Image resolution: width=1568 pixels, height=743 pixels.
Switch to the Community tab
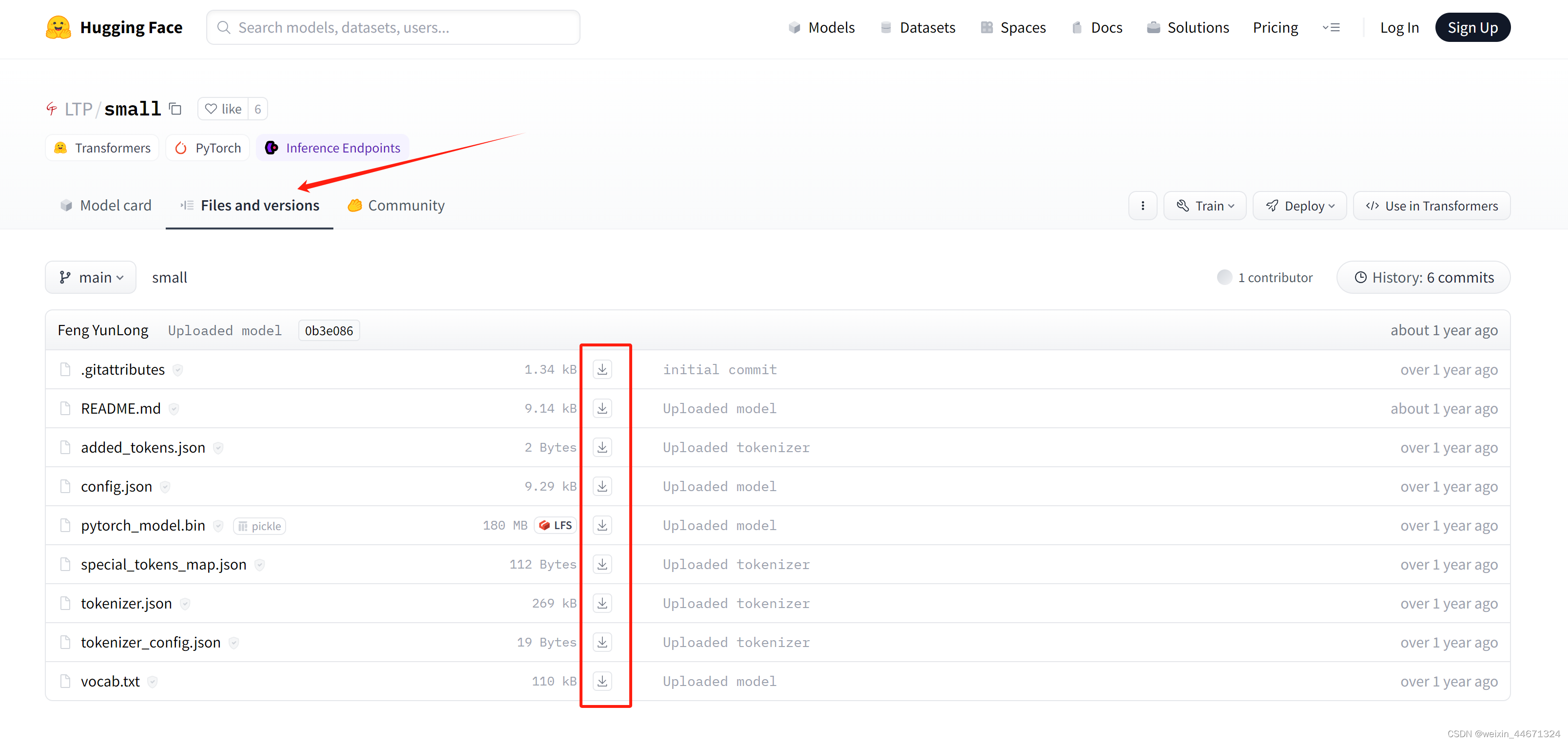pos(395,205)
